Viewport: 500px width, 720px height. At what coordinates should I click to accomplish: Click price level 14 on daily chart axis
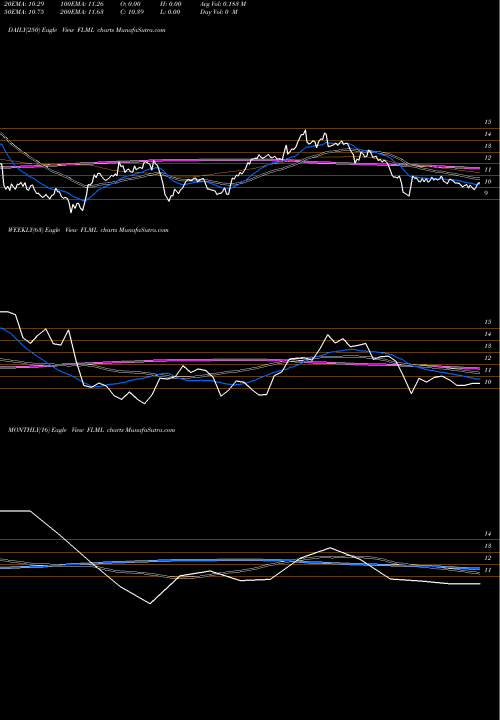(x=488, y=134)
